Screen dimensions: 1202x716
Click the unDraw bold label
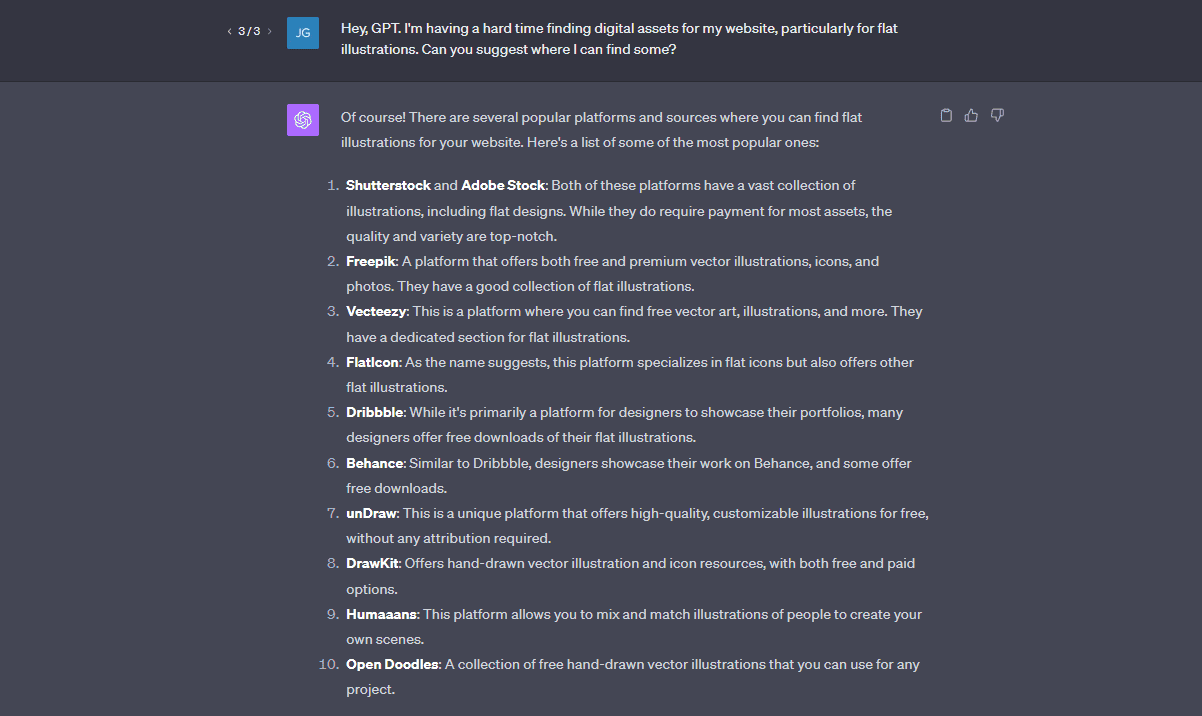click(x=371, y=513)
